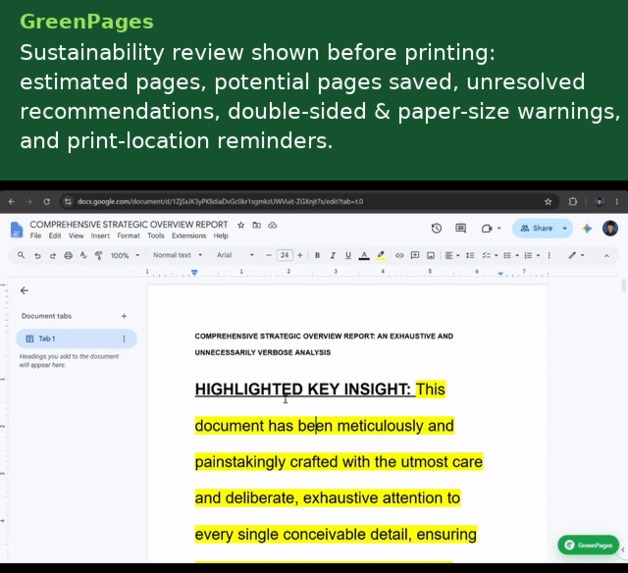
Task: Move document using folder icon
Action: tap(257, 225)
